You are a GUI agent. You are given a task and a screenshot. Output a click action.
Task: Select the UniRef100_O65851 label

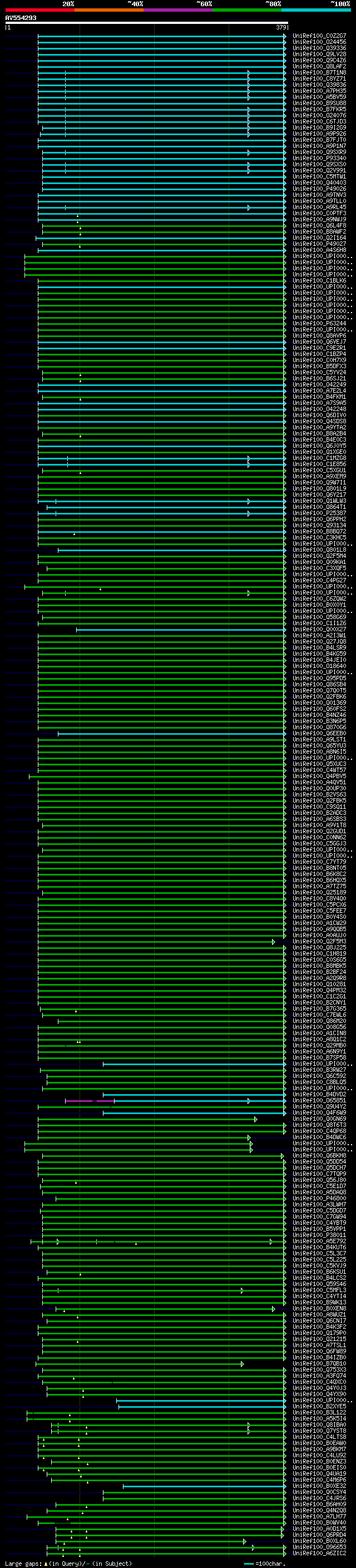pos(319,1101)
